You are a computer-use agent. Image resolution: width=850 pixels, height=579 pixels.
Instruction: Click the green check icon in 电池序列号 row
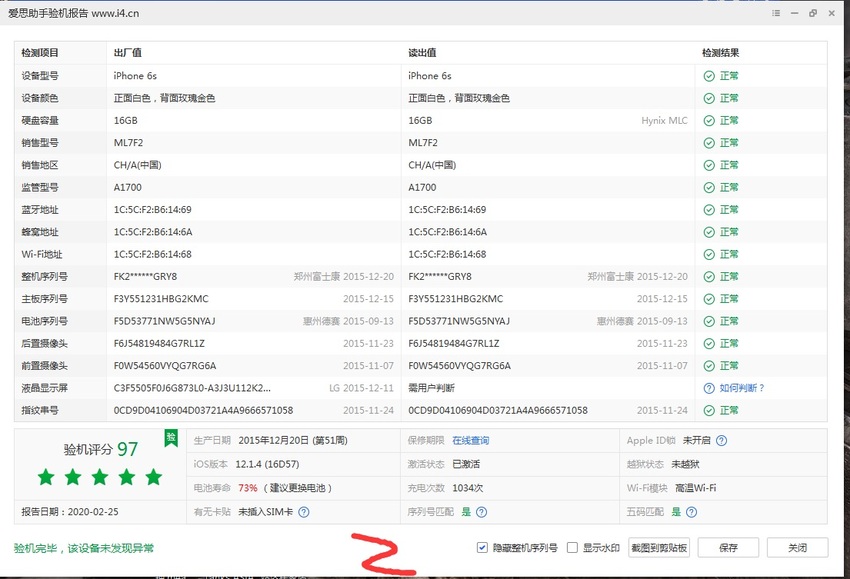point(709,321)
